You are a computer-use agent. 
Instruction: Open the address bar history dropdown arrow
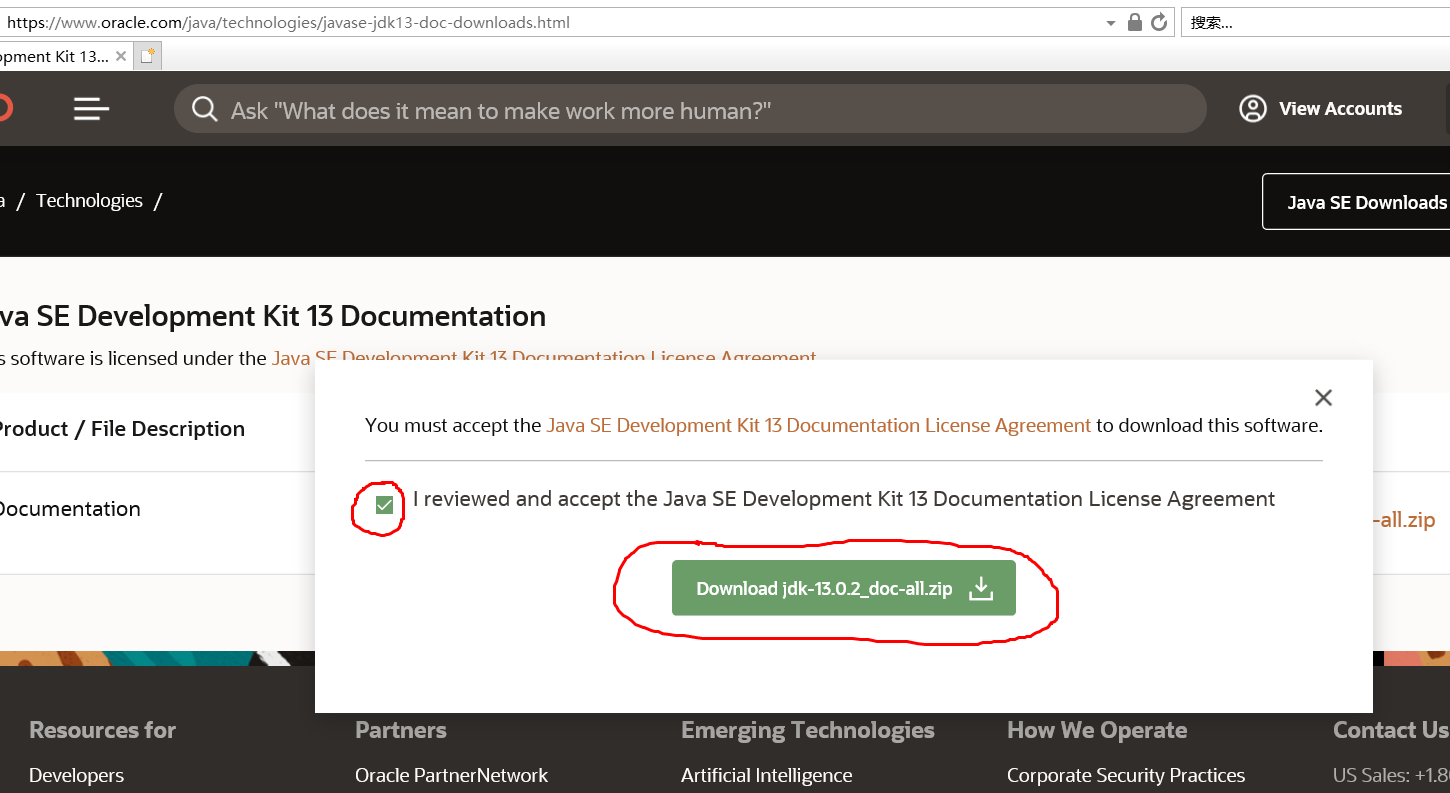[x=1111, y=23]
